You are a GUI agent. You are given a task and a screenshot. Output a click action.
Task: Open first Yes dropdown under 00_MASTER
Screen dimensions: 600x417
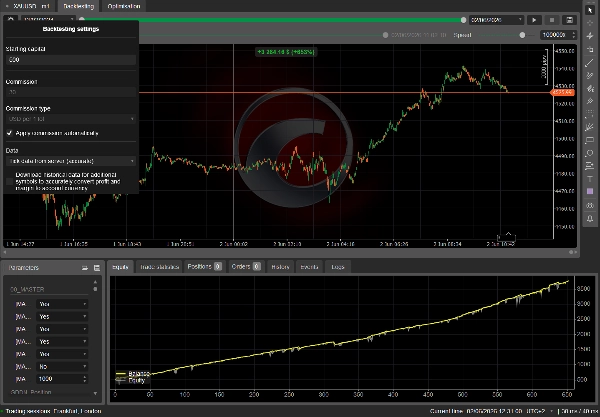coord(62,304)
